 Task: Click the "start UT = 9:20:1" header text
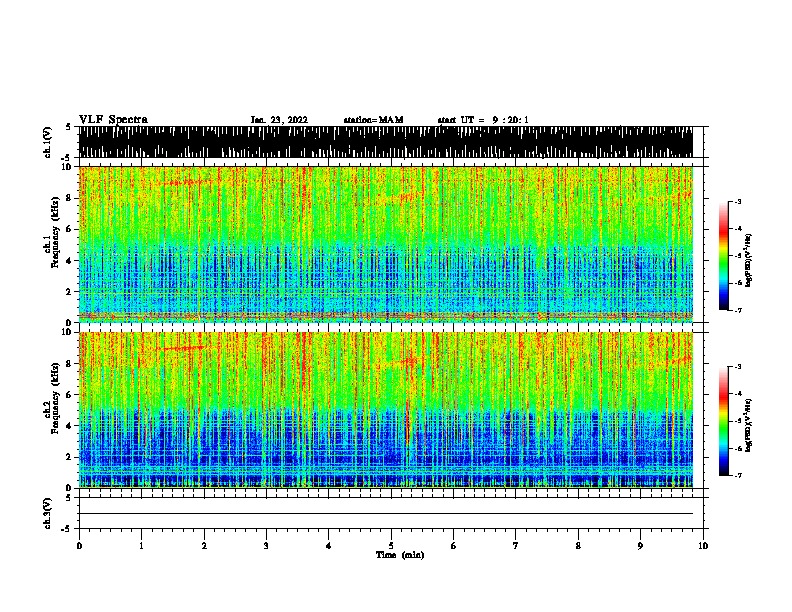click(483, 120)
